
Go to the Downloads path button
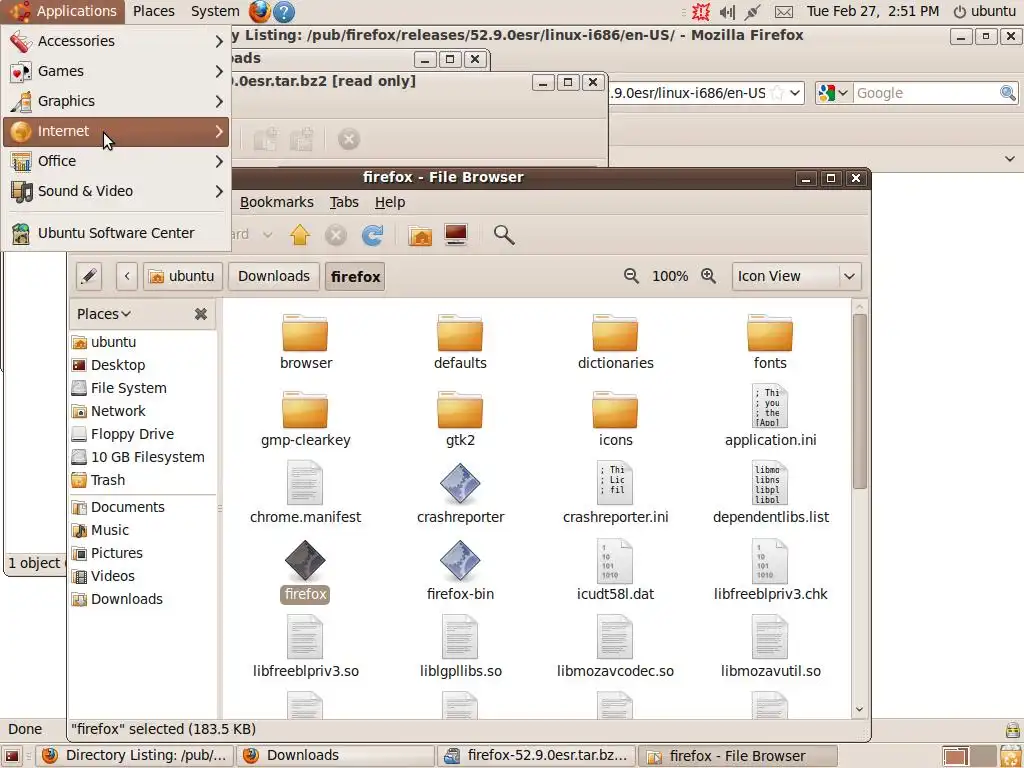[274, 276]
